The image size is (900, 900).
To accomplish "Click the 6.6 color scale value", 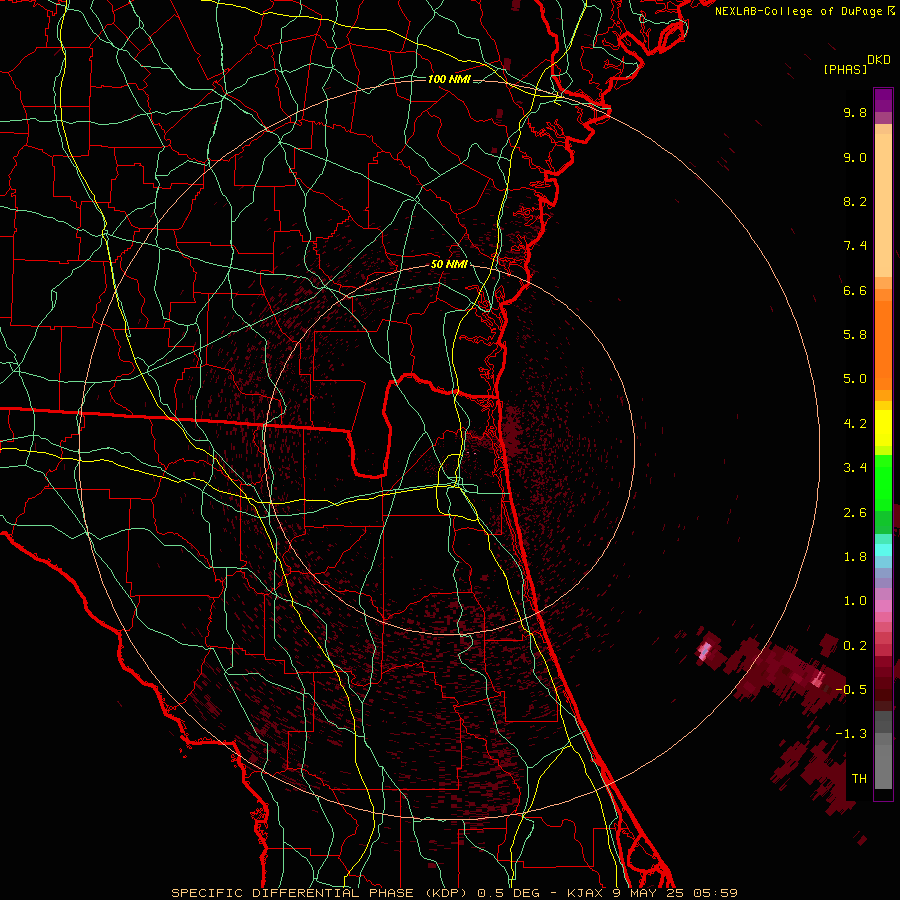I will (x=855, y=290).
